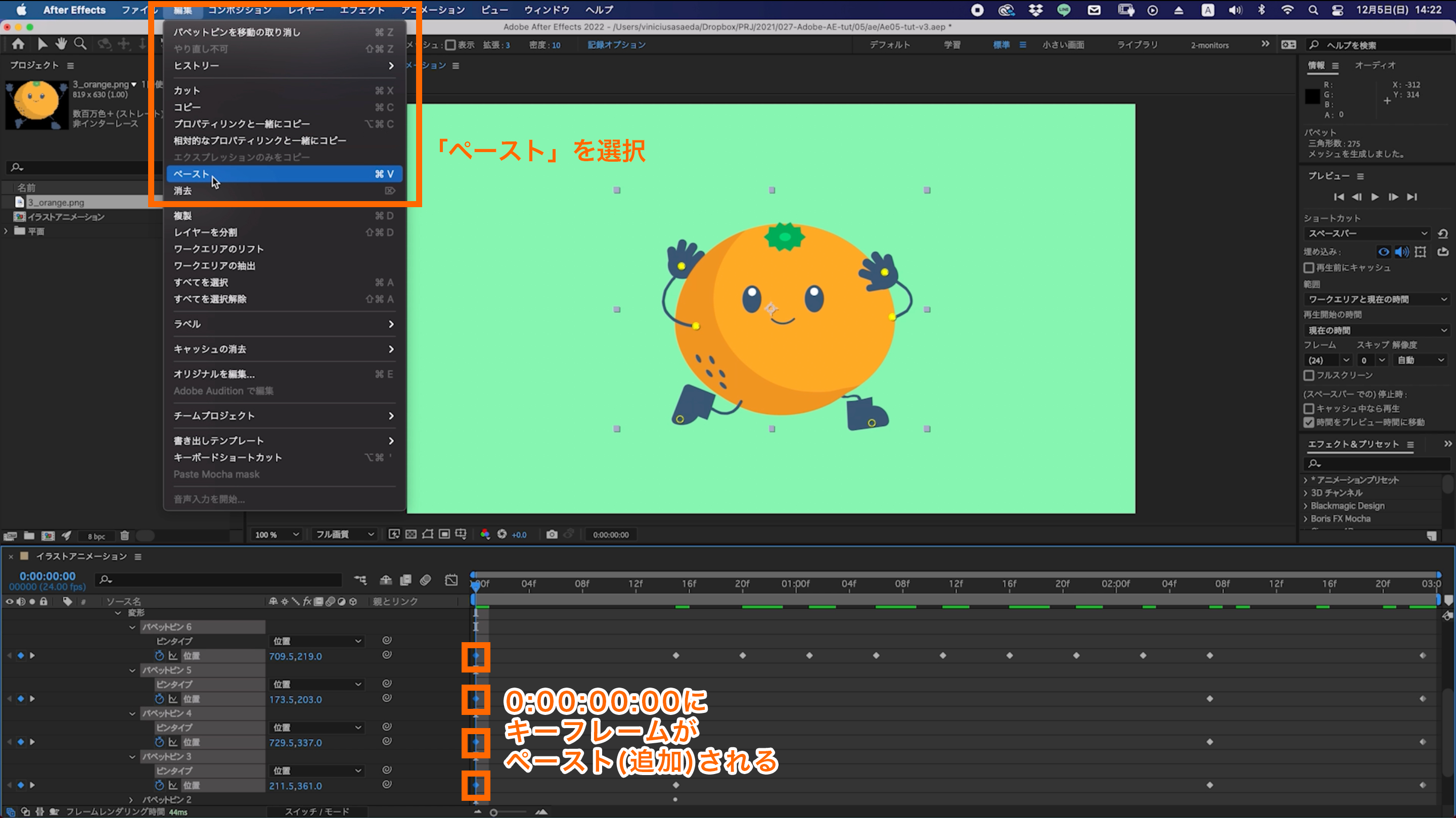Select the Home icon in toolbar
Screen dimensions: 1456x818
tap(18, 44)
